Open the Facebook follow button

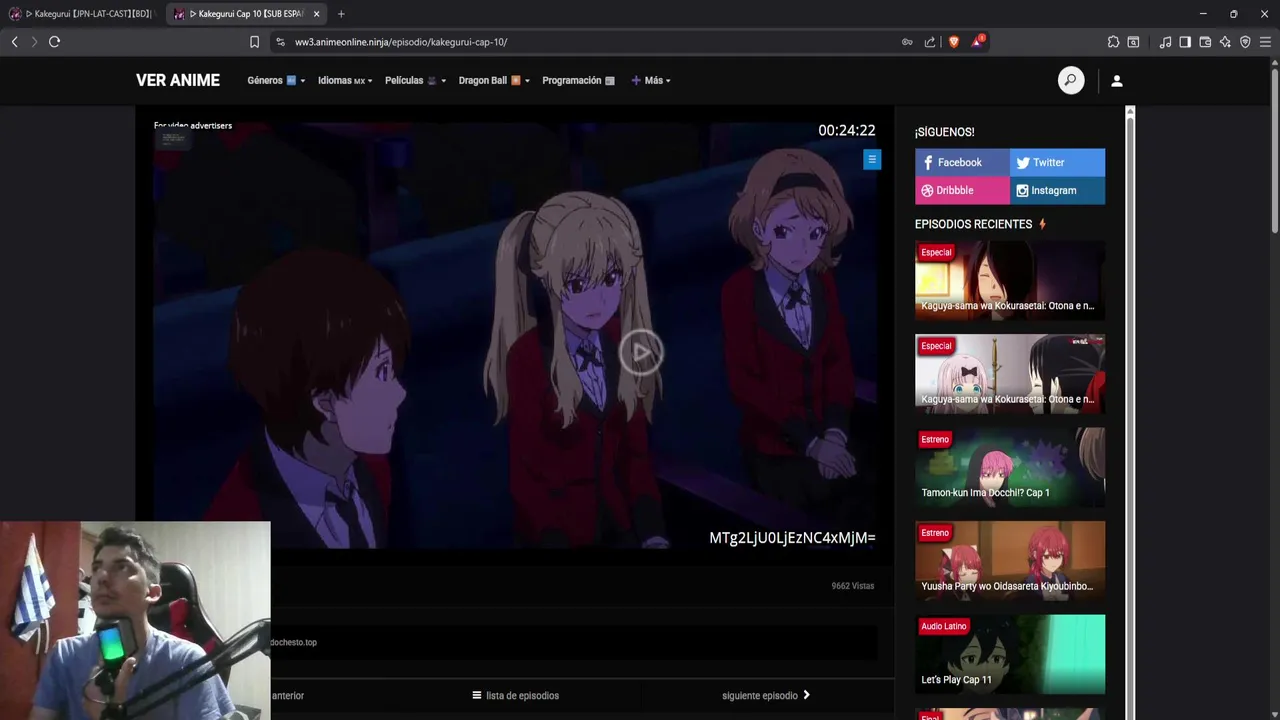[962, 162]
